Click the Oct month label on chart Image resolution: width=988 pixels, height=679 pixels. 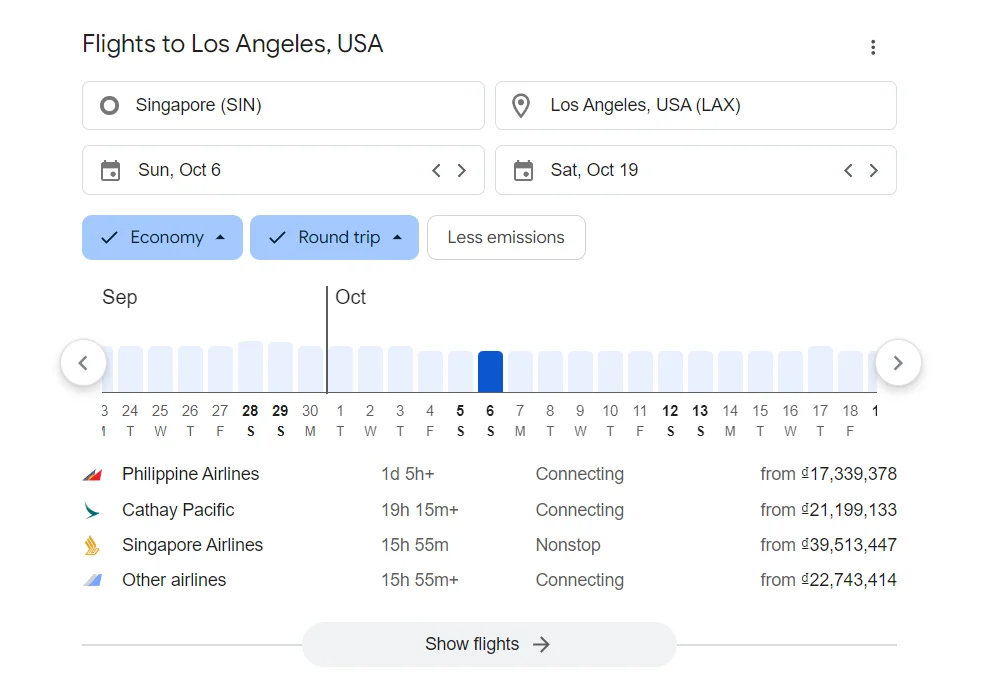pyautogui.click(x=350, y=297)
